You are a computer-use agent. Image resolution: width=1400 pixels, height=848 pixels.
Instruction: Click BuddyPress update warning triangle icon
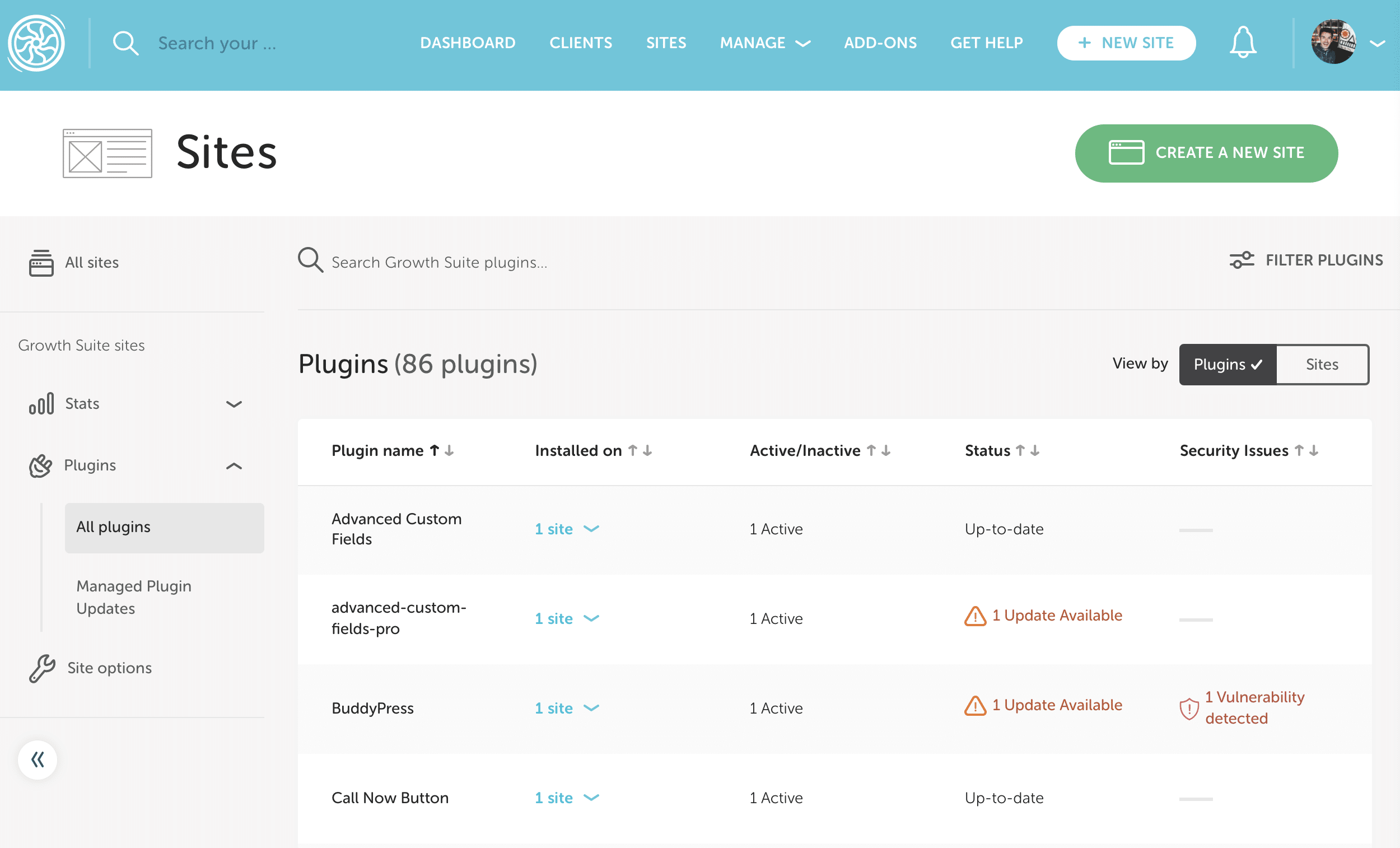click(975, 706)
